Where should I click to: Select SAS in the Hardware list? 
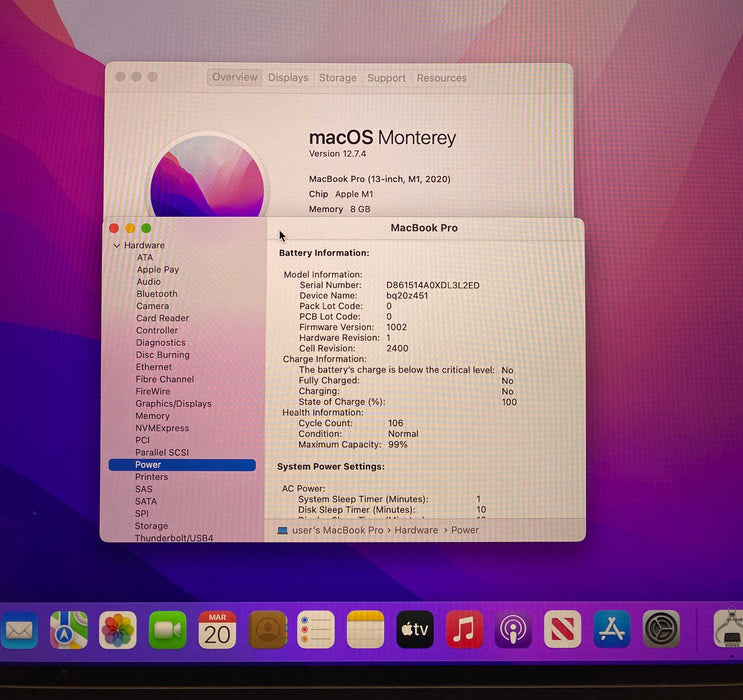click(144, 489)
